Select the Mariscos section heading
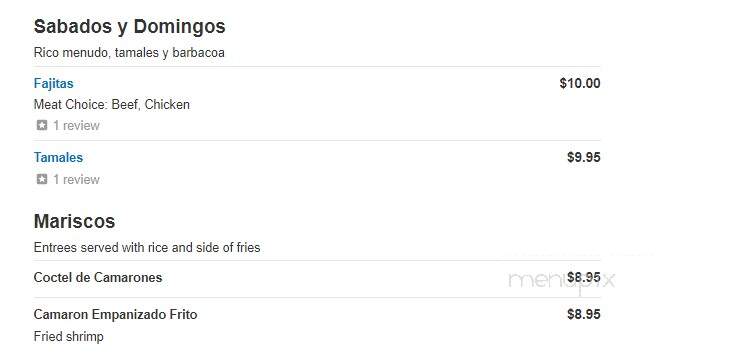This screenshot has width=741, height=363. tap(74, 221)
